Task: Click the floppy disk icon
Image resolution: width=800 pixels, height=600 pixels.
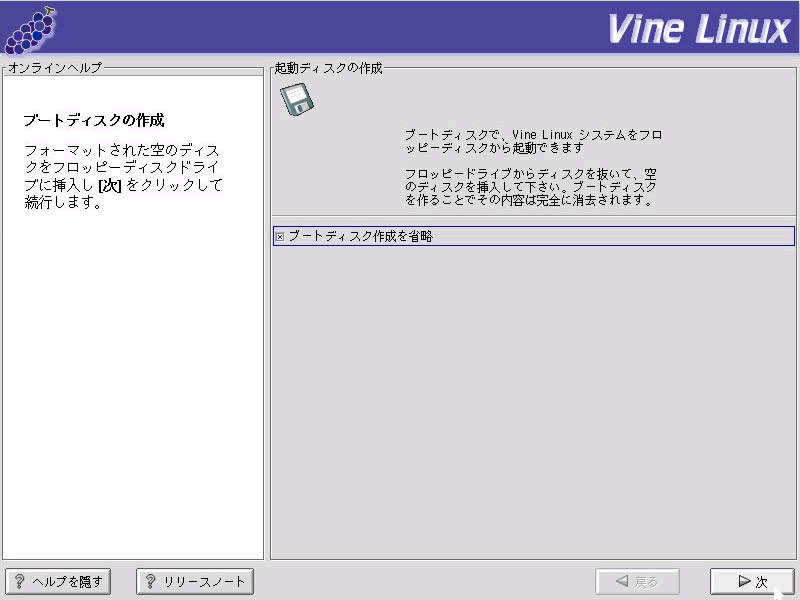Action: coord(297,99)
